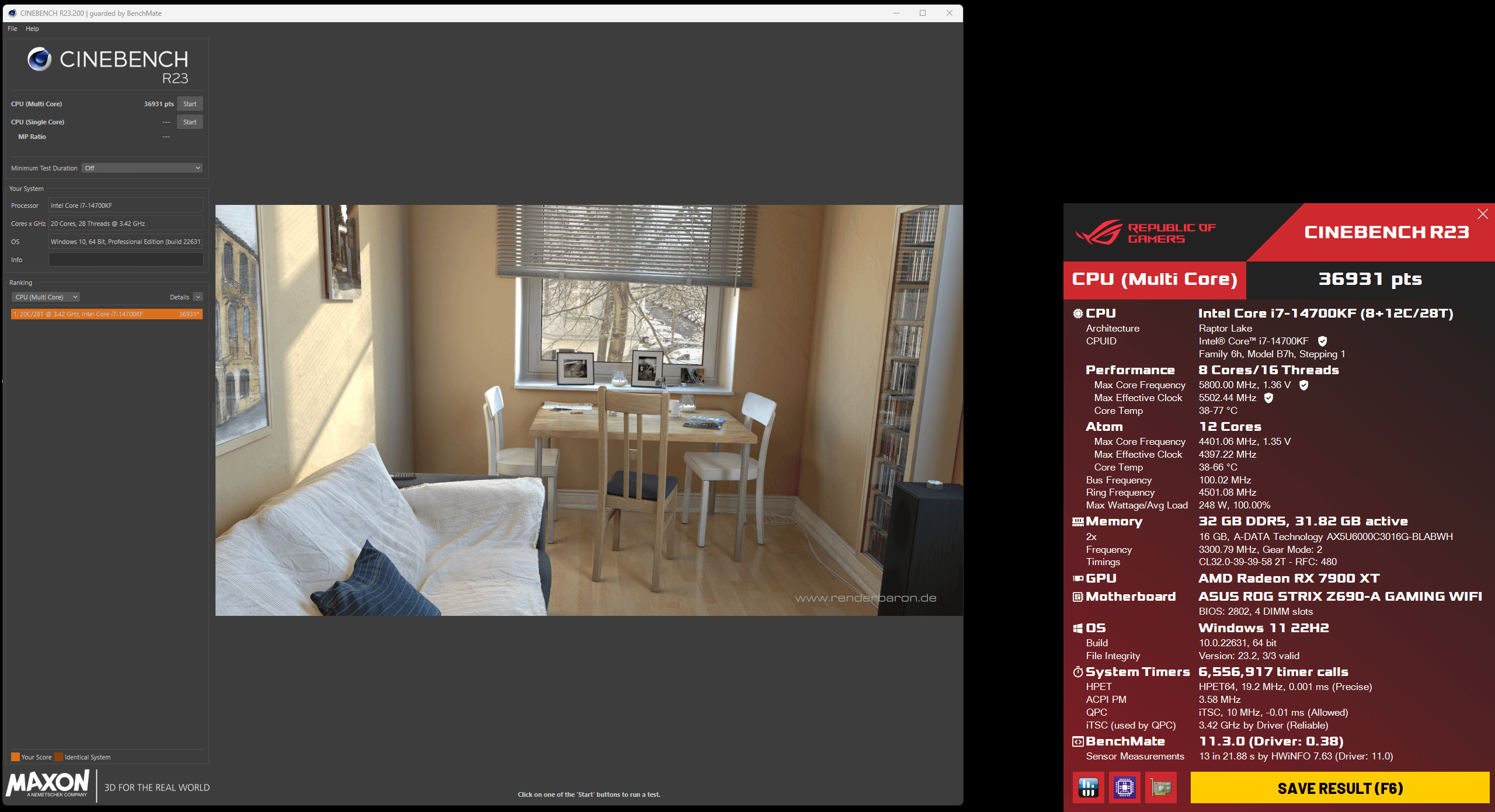Click the verified shield next to CPUID
This screenshot has width=1495, height=812.
point(1322,341)
